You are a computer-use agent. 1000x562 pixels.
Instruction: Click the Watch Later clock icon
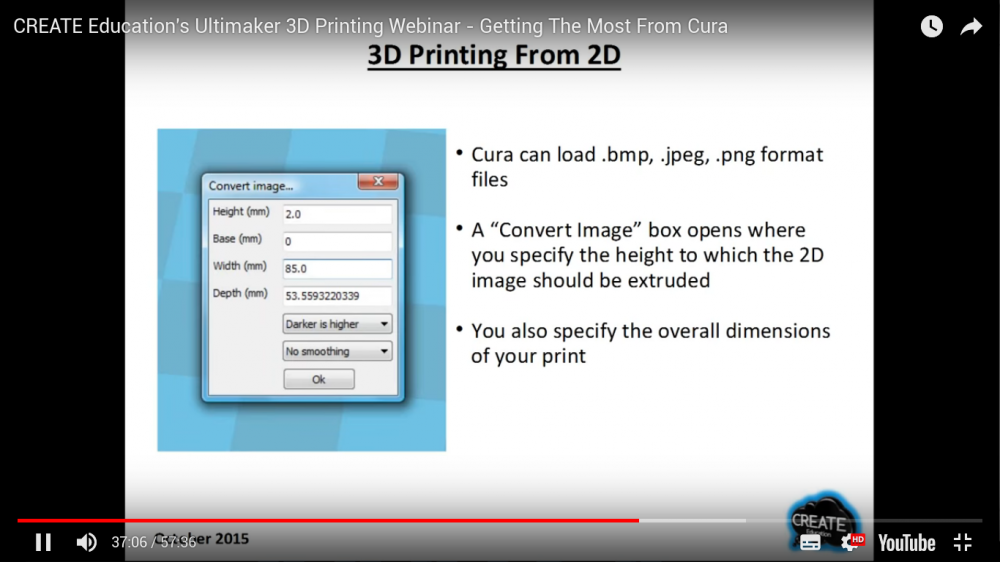pyautogui.click(x=932, y=26)
